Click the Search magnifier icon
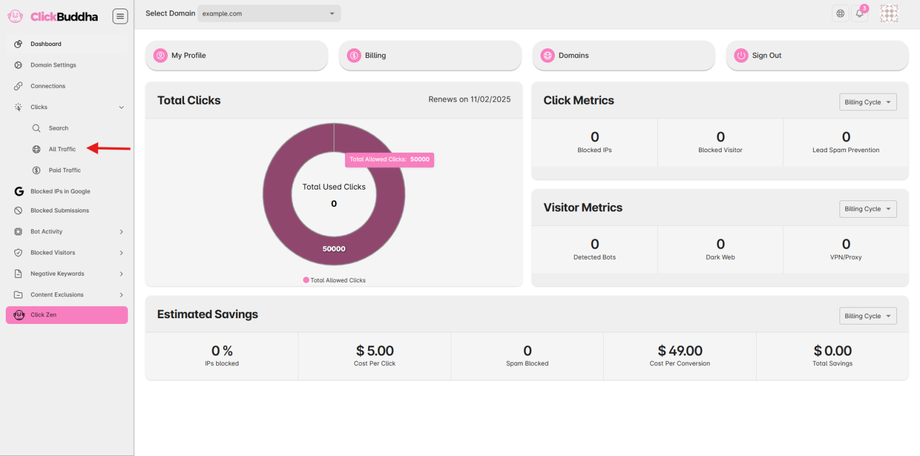The image size is (920, 456). click(x=37, y=128)
